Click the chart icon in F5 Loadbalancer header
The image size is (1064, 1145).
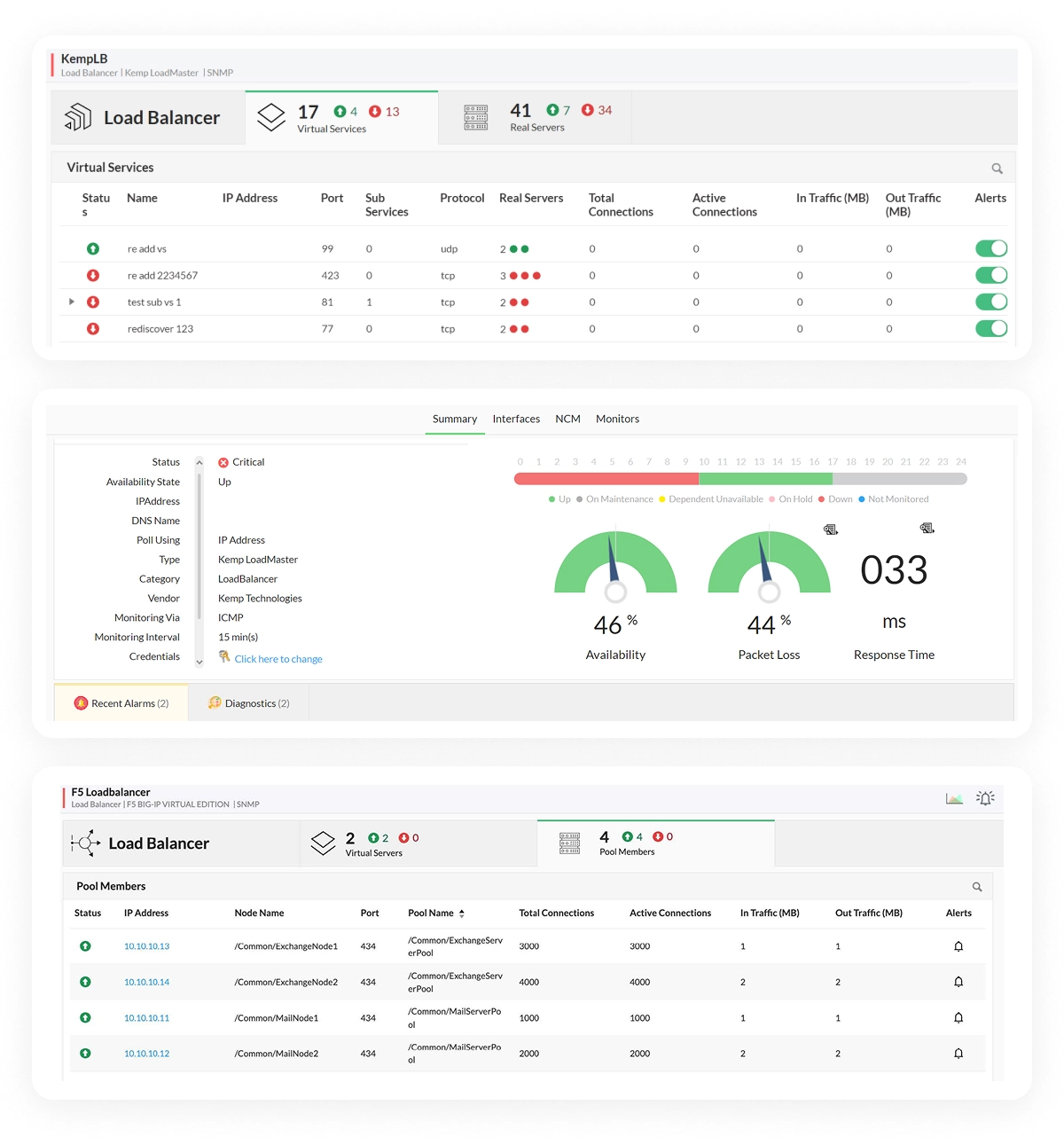point(955,797)
